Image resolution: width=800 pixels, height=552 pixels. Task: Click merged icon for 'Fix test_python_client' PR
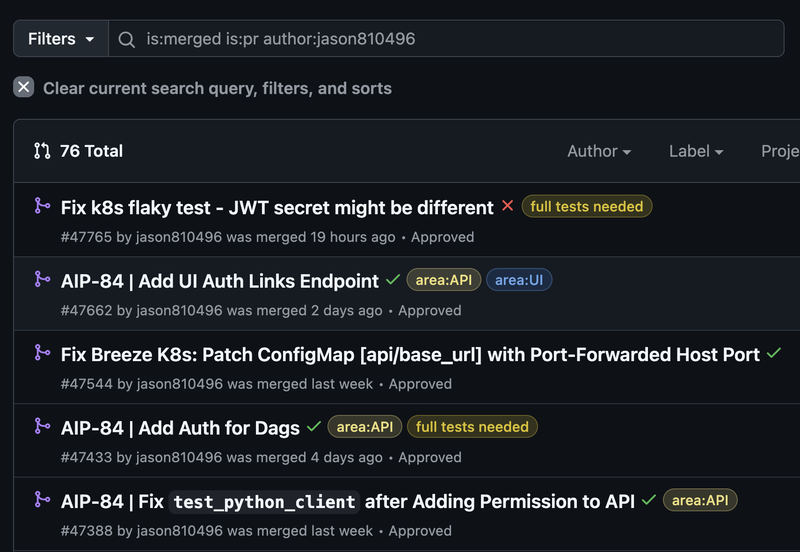point(42,500)
